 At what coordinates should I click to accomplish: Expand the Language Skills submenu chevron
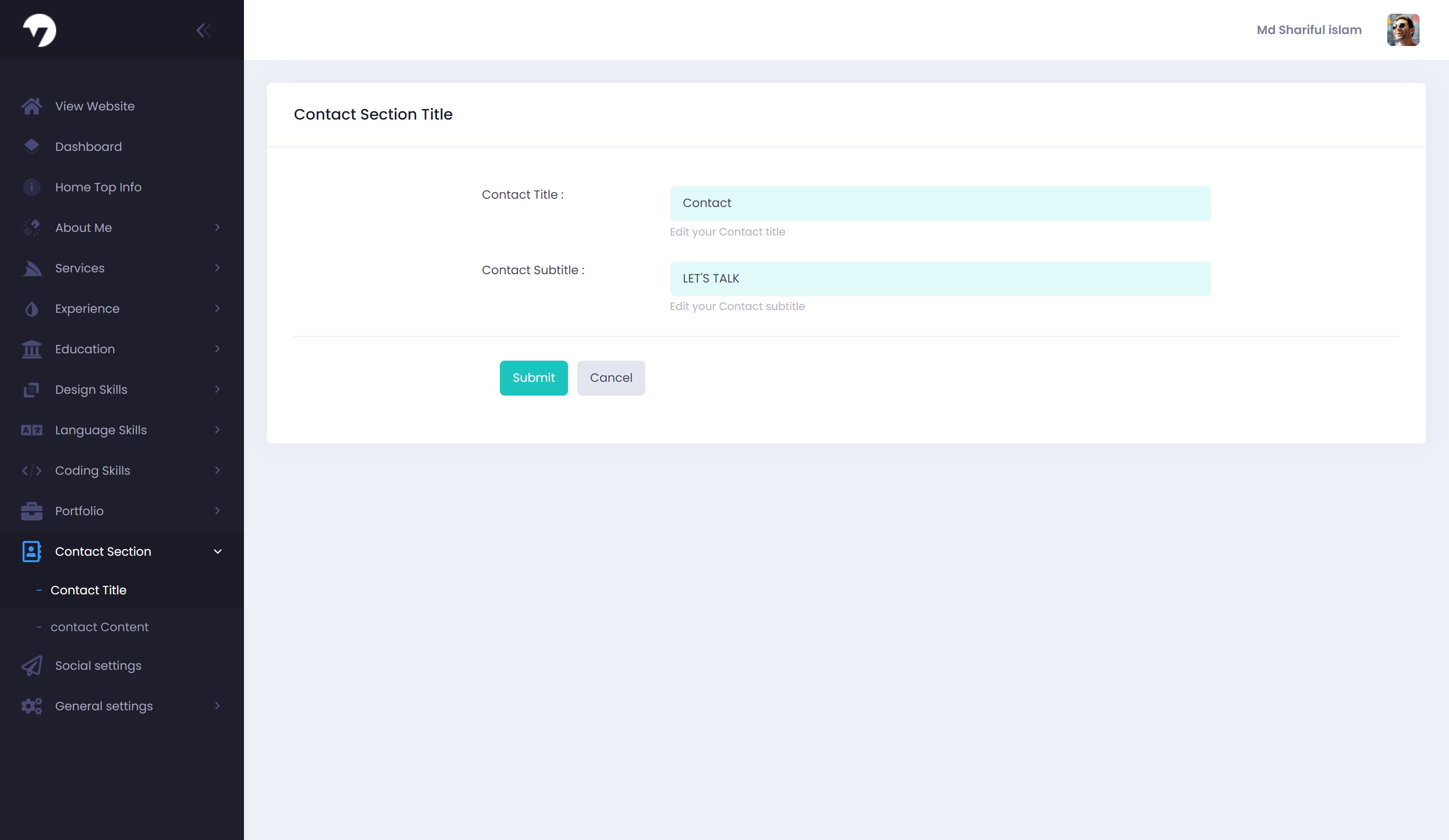(217, 430)
